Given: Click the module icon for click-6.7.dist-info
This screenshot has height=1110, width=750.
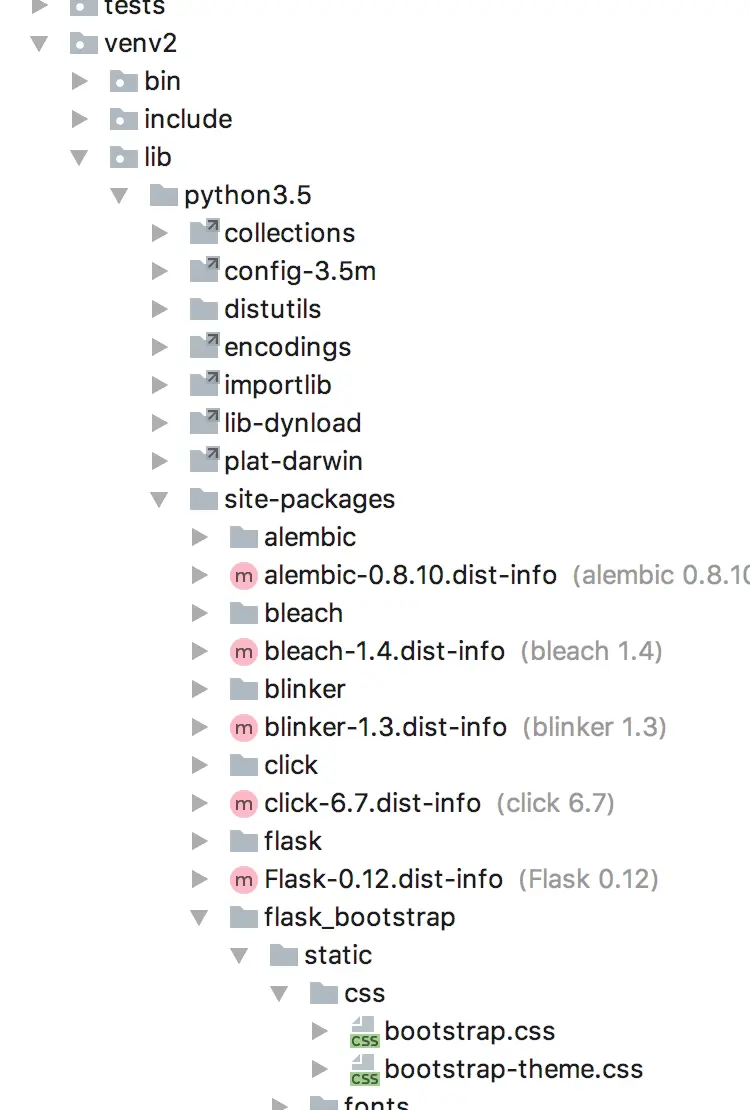Looking at the screenshot, I should pyautogui.click(x=244, y=803).
